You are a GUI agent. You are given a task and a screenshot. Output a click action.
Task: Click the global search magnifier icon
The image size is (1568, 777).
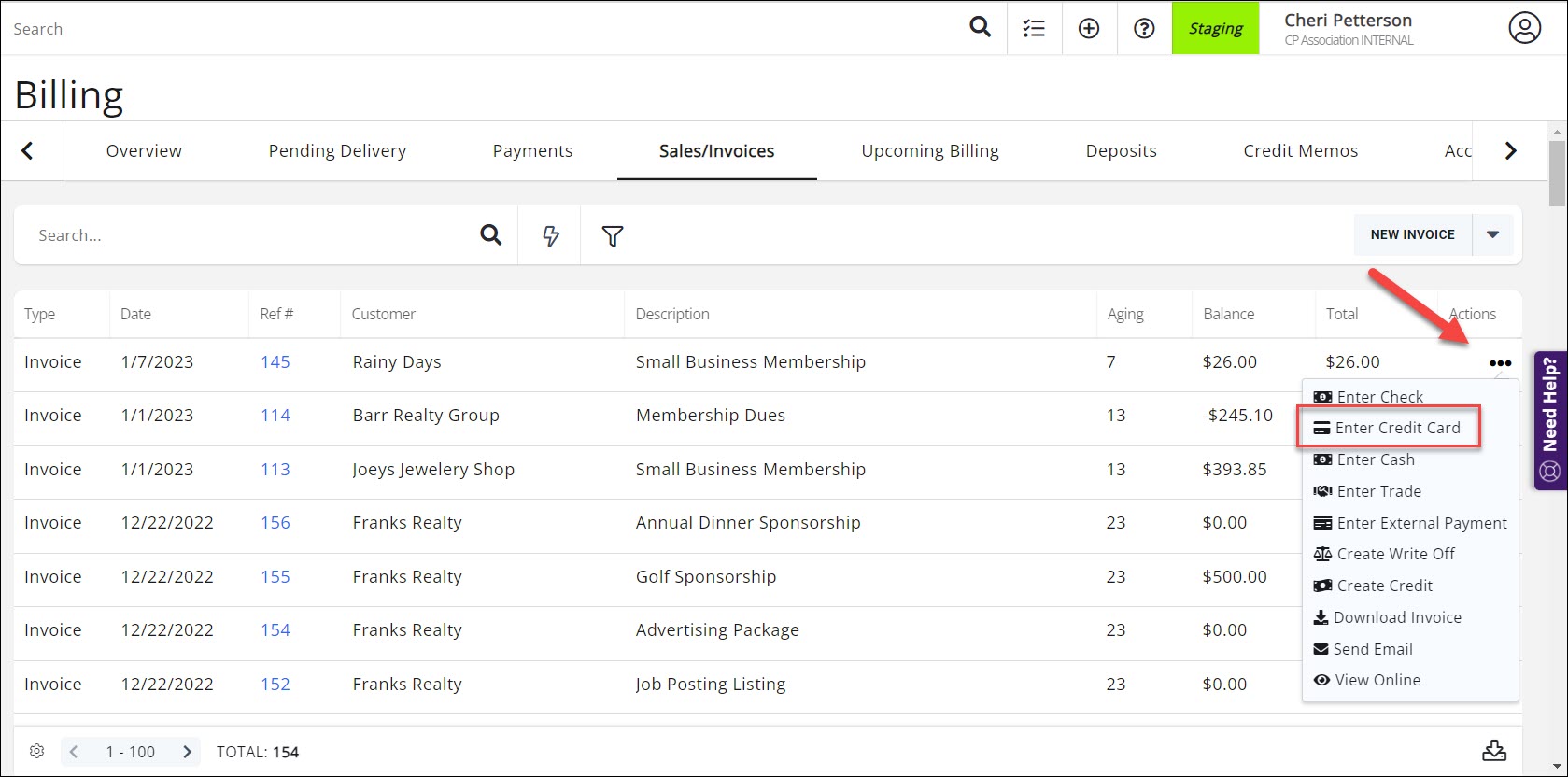pyautogui.click(x=980, y=27)
